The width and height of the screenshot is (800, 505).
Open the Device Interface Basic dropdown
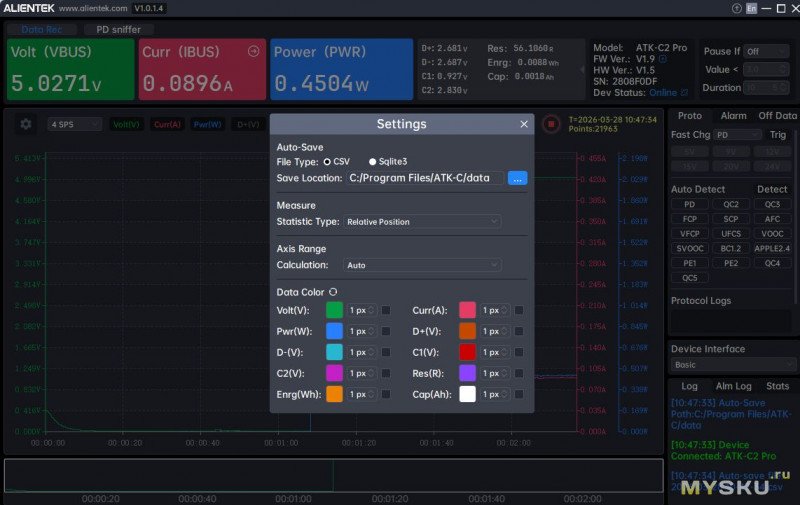click(x=733, y=365)
